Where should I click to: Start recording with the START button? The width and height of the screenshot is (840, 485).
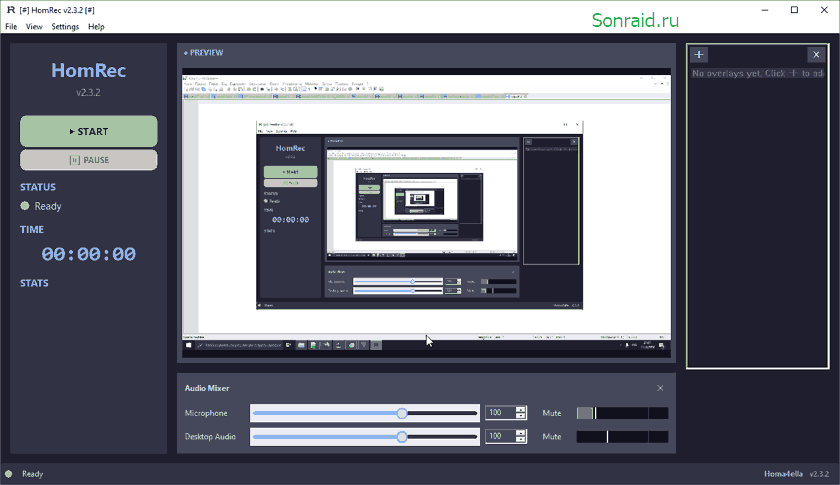(89, 131)
